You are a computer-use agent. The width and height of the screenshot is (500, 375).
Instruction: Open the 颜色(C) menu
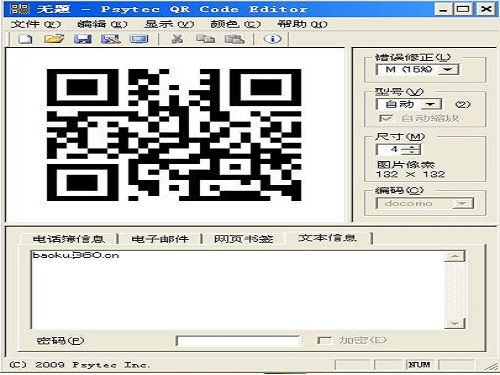click(235, 24)
